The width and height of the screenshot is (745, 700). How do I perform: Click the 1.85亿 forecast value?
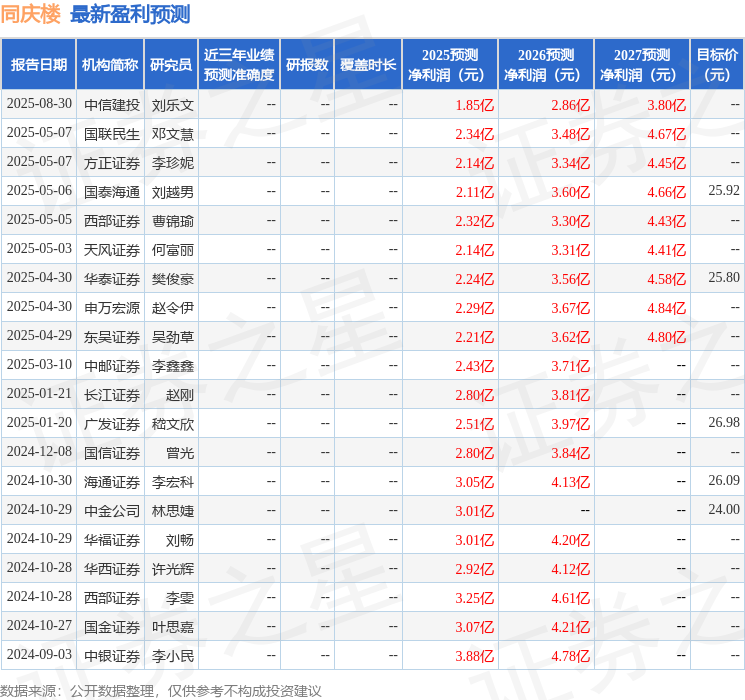pos(474,105)
